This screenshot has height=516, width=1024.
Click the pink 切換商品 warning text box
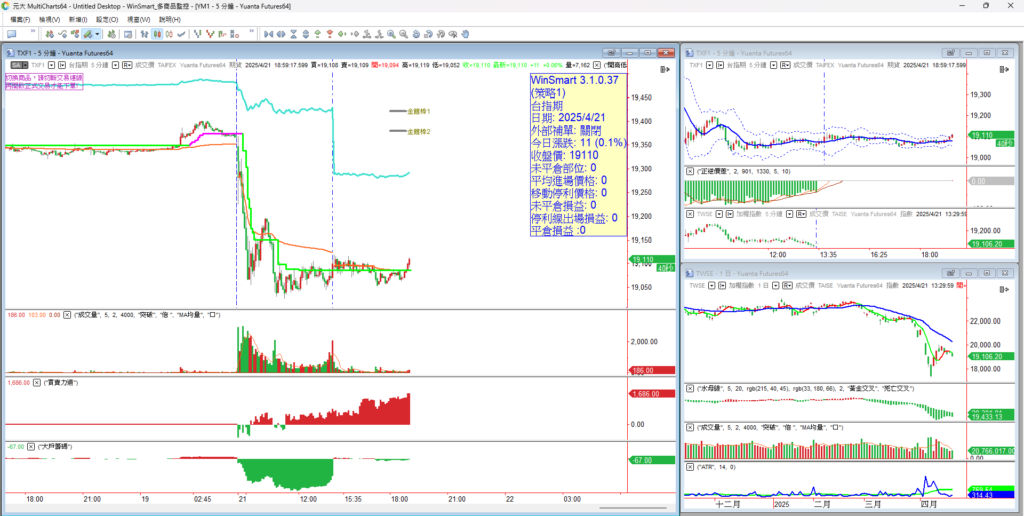point(43,82)
